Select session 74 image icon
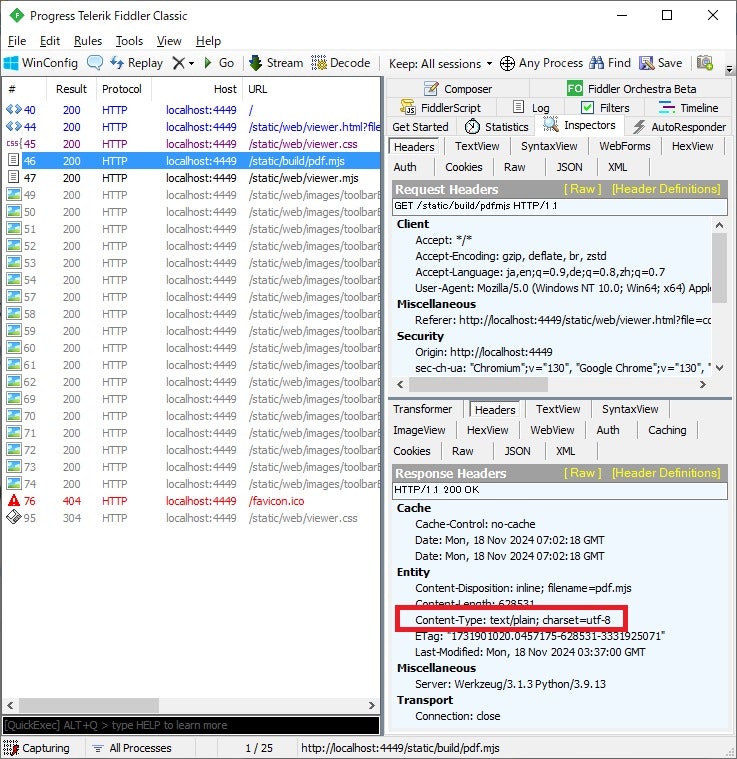This screenshot has width=737, height=759. pos(14,484)
